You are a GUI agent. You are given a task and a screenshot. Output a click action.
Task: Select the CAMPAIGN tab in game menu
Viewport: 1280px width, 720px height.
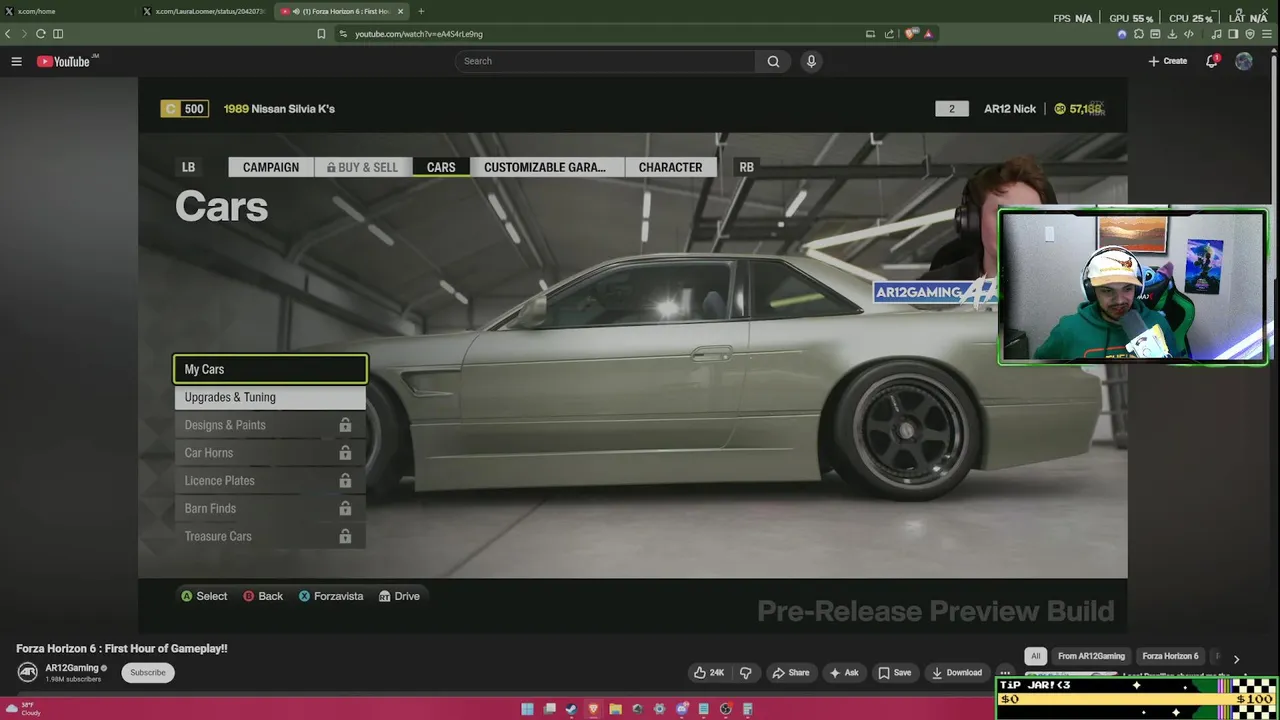270,167
